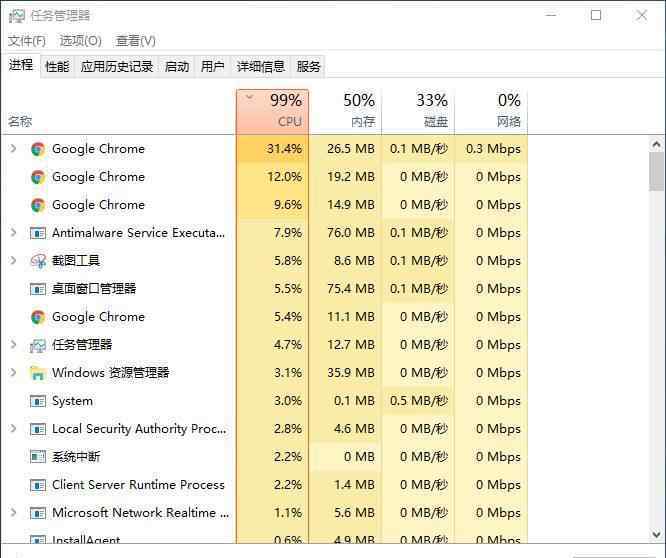Expand the Microsoft Network Realtime group
The height and width of the screenshot is (558, 666).
tap(13, 513)
